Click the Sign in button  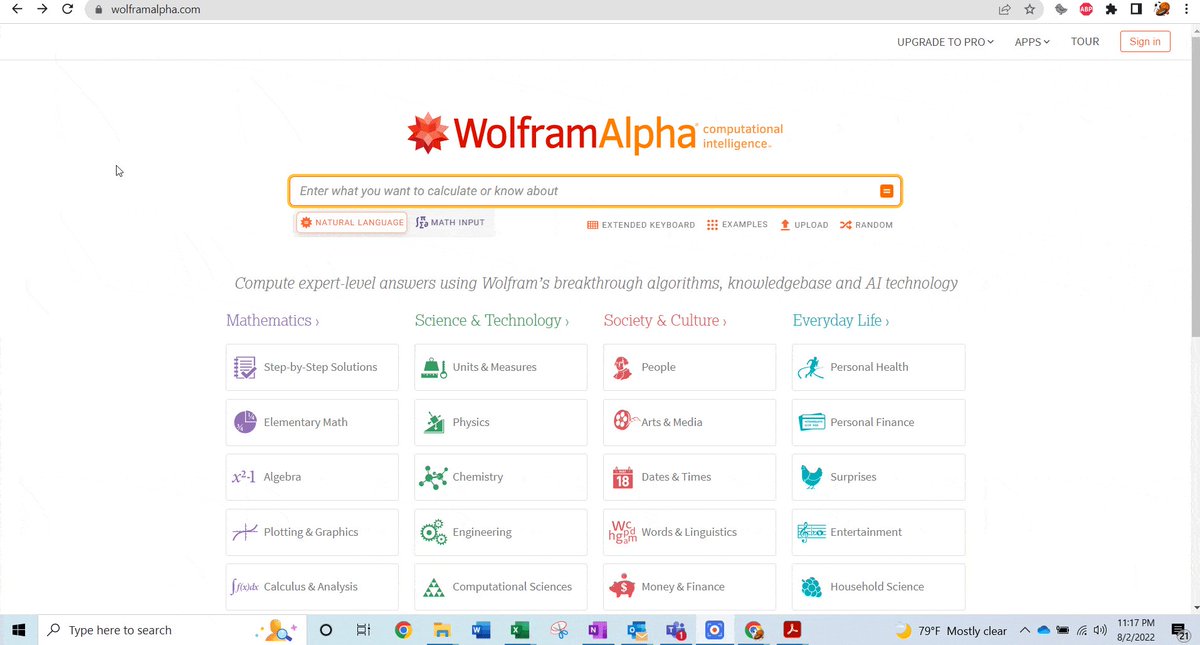(x=1145, y=42)
